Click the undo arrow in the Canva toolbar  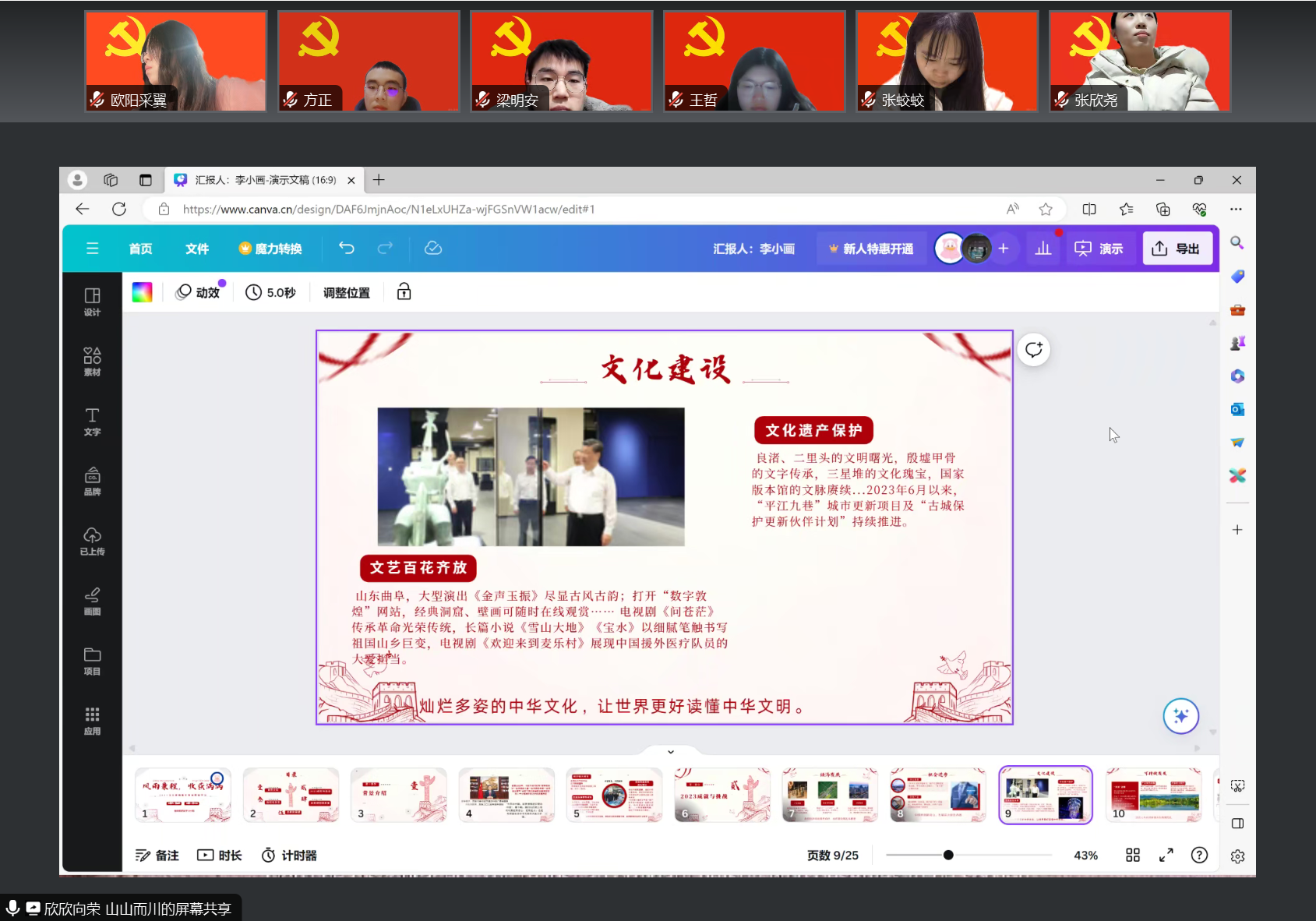tap(346, 248)
